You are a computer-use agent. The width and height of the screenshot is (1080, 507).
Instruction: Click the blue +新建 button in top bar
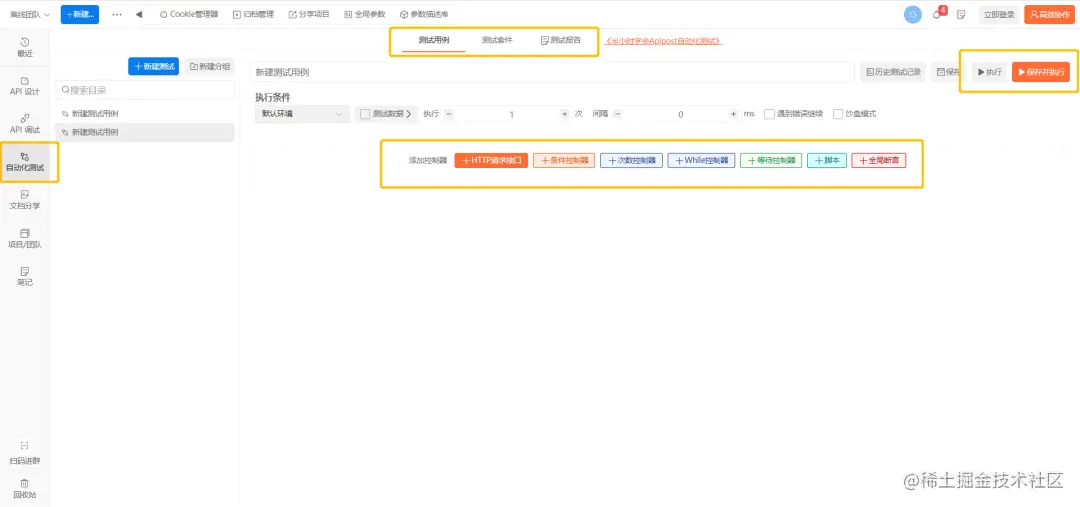pos(80,14)
